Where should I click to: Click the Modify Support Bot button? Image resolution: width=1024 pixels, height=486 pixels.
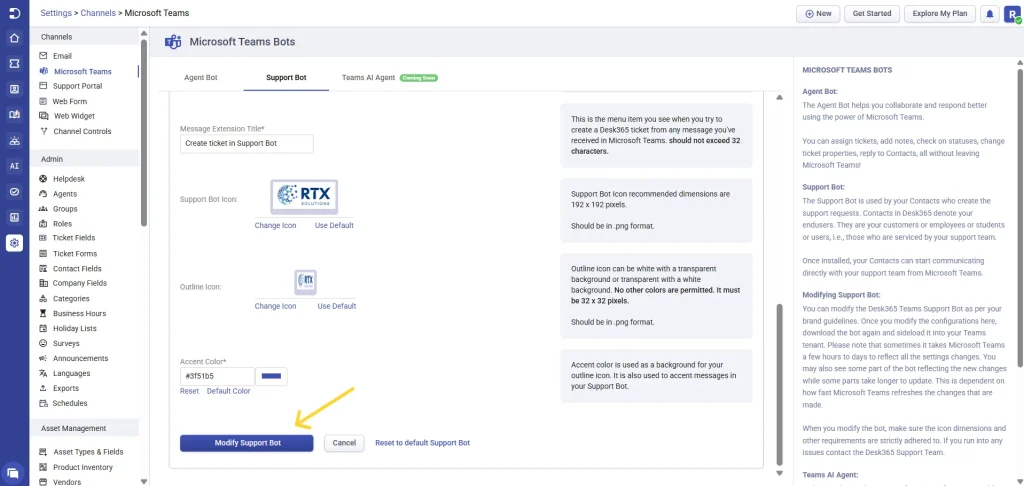click(247, 443)
